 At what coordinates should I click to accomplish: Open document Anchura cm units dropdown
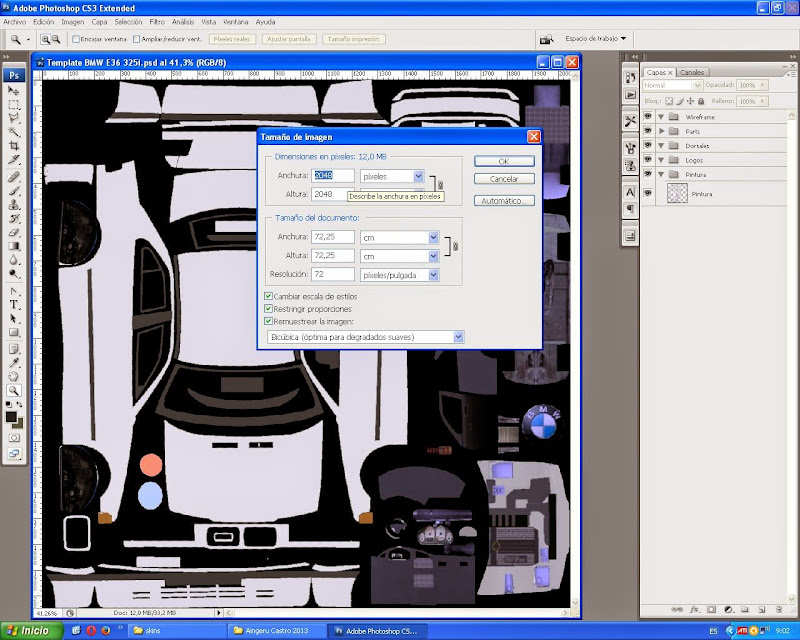point(433,237)
